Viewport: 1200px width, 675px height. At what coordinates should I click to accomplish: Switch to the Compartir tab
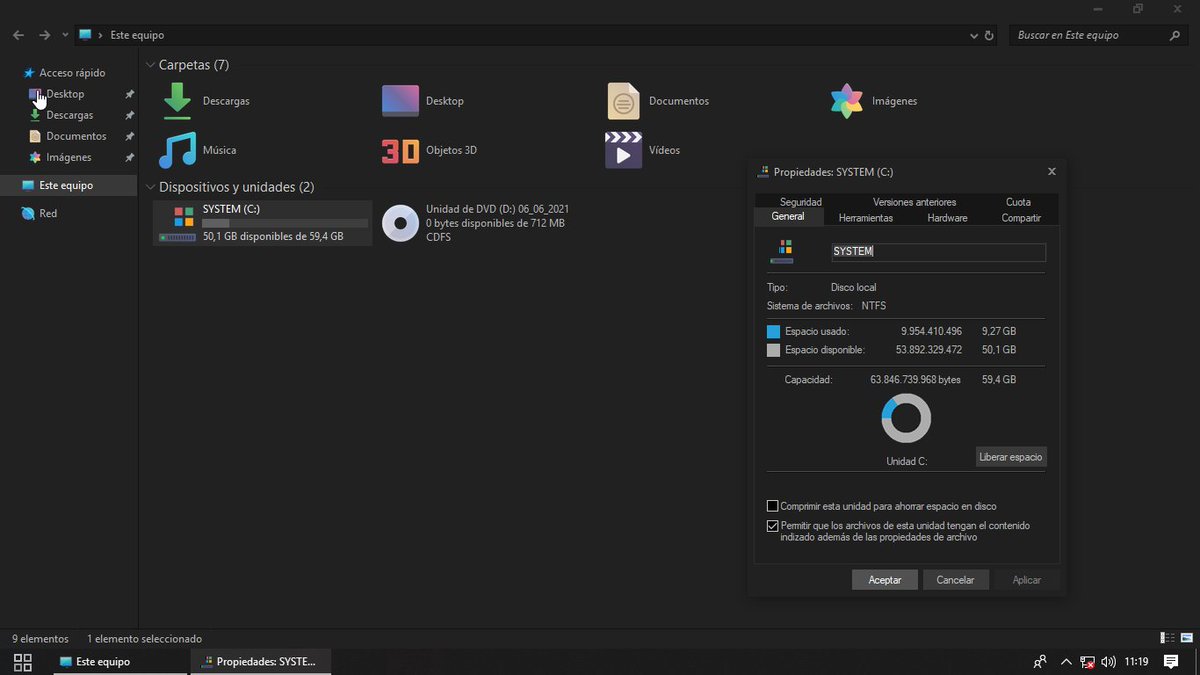click(x=1021, y=217)
